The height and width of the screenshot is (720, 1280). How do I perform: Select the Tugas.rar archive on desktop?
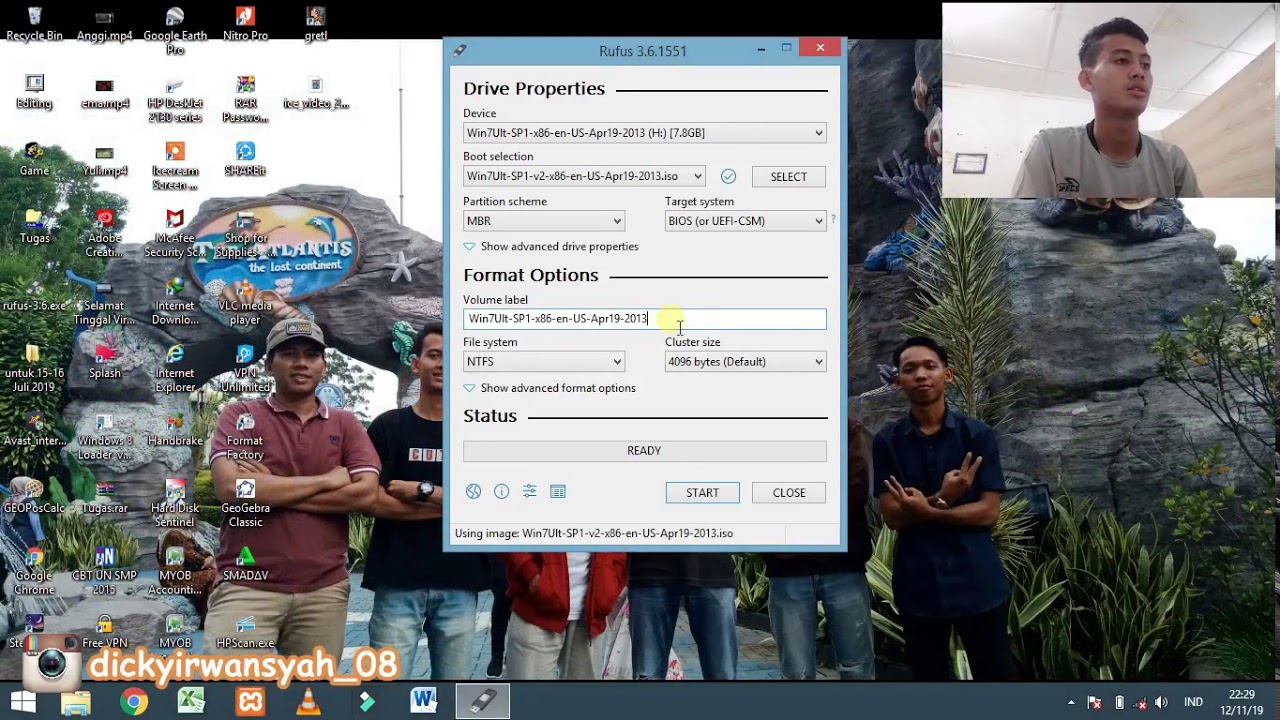click(105, 496)
